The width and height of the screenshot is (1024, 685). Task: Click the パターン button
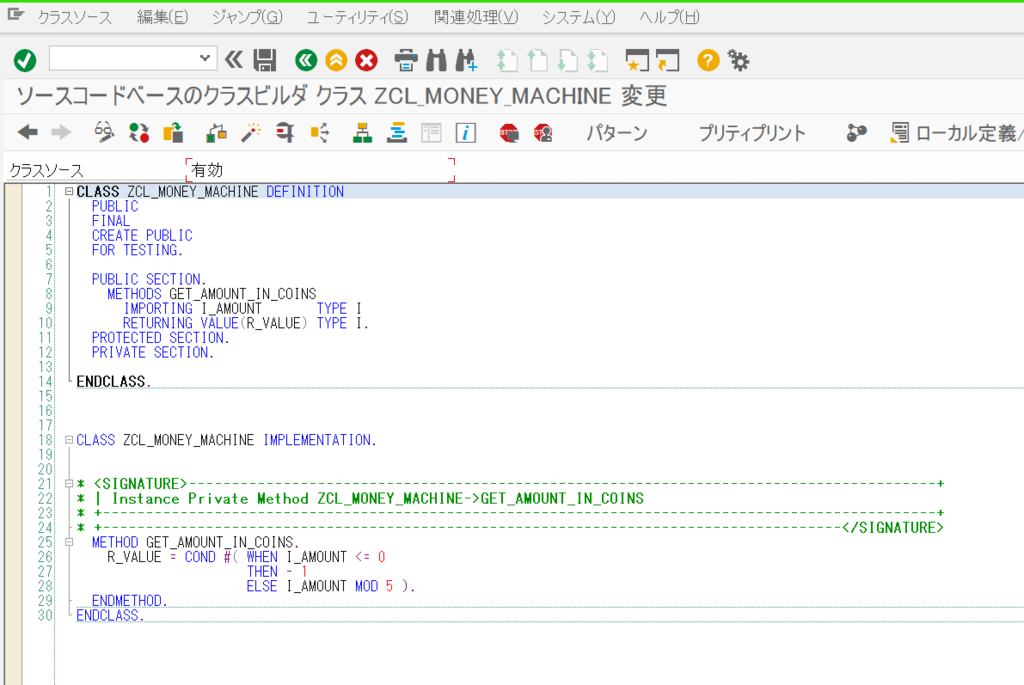[x=616, y=133]
